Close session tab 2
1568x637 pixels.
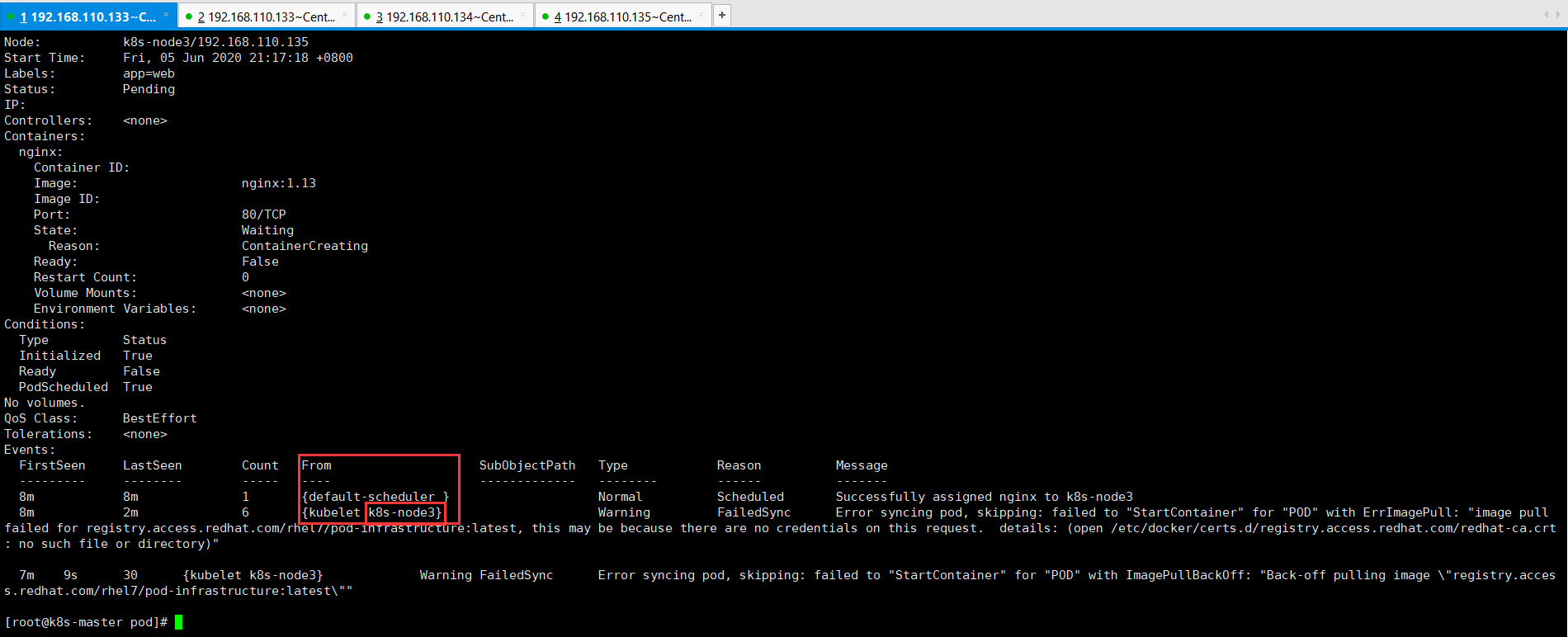tap(344, 15)
